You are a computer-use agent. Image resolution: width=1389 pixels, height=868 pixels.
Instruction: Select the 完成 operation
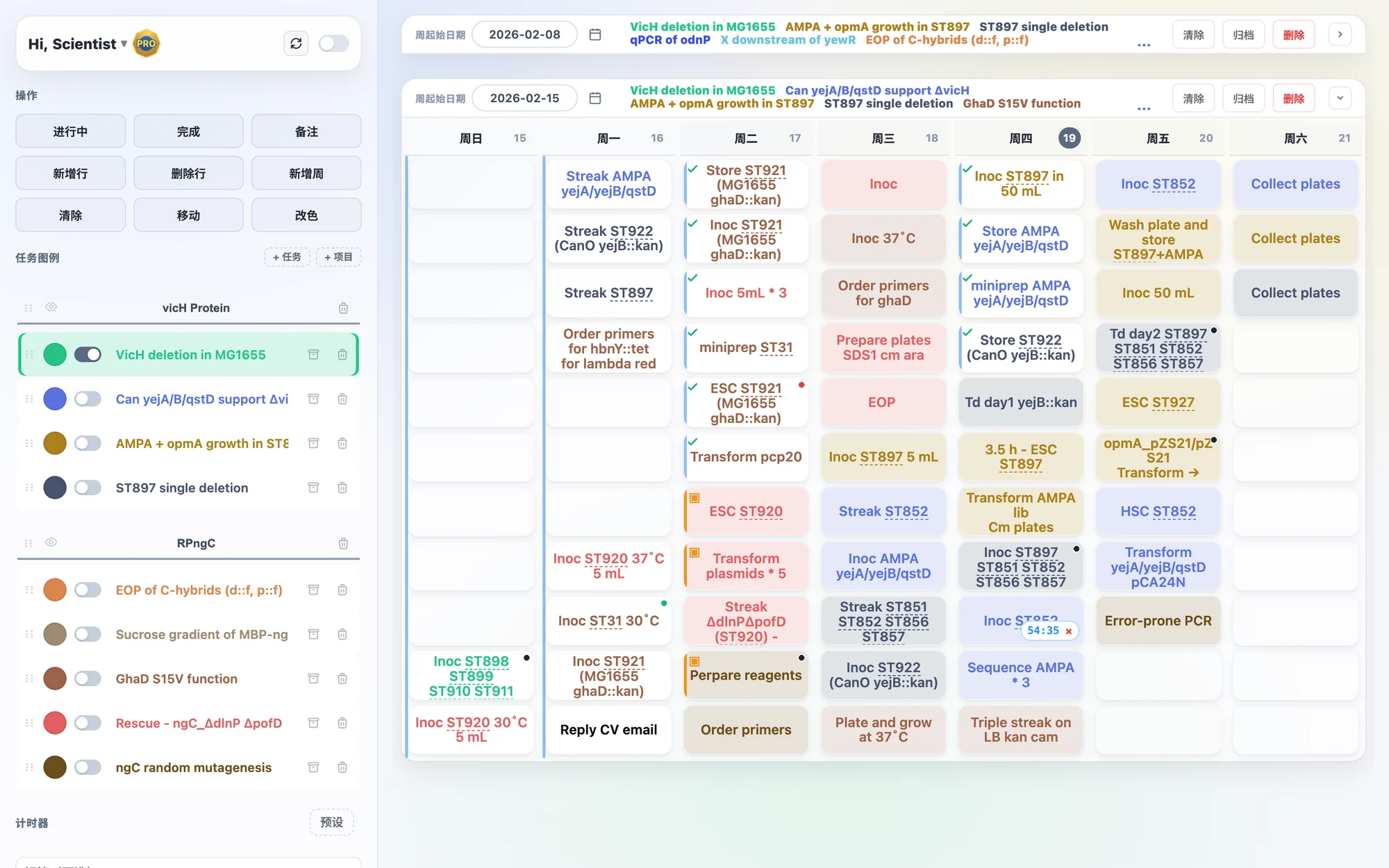pyautogui.click(x=188, y=131)
